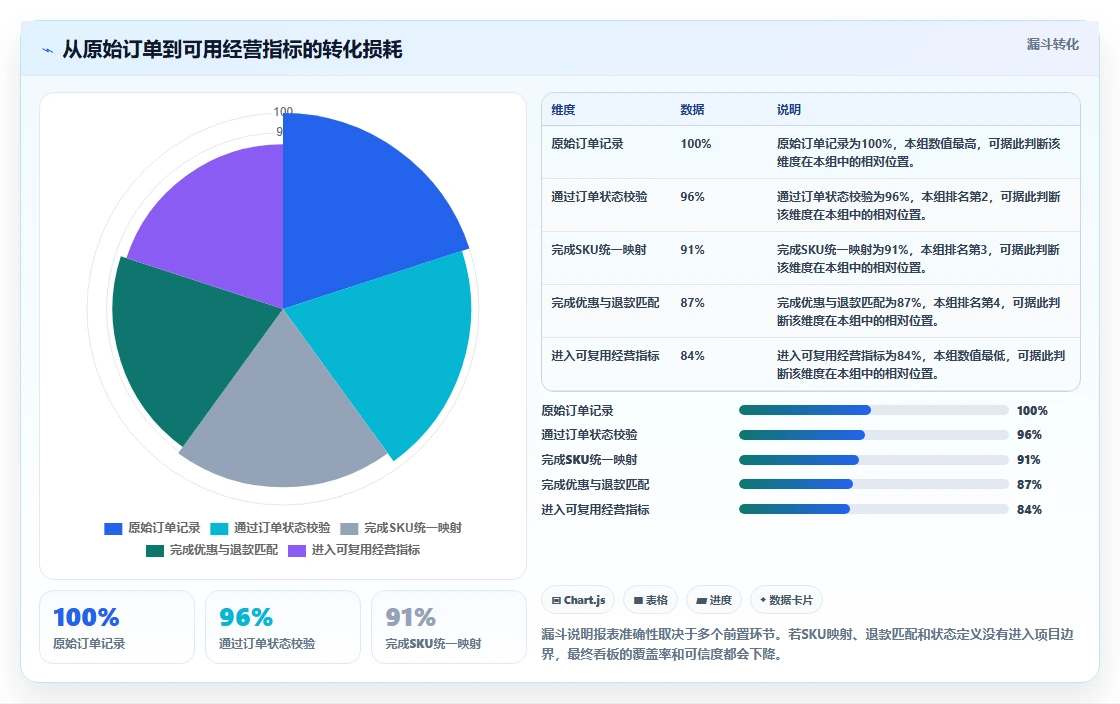Click the 完成优惠与退款匹配 progress bar
The width and height of the screenshot is (1120, 704).
click(874, 484)
